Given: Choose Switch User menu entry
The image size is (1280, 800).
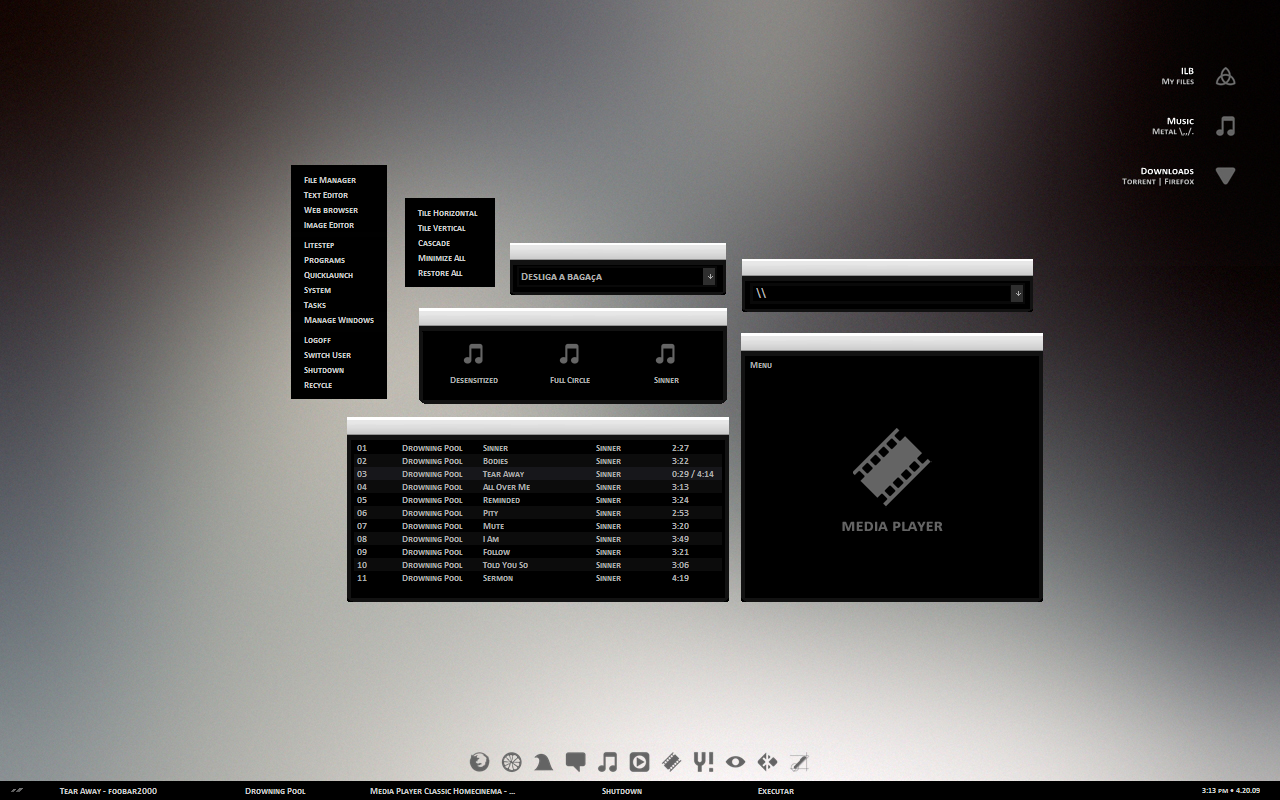Looking at the screenshot, I should [328, 355].
